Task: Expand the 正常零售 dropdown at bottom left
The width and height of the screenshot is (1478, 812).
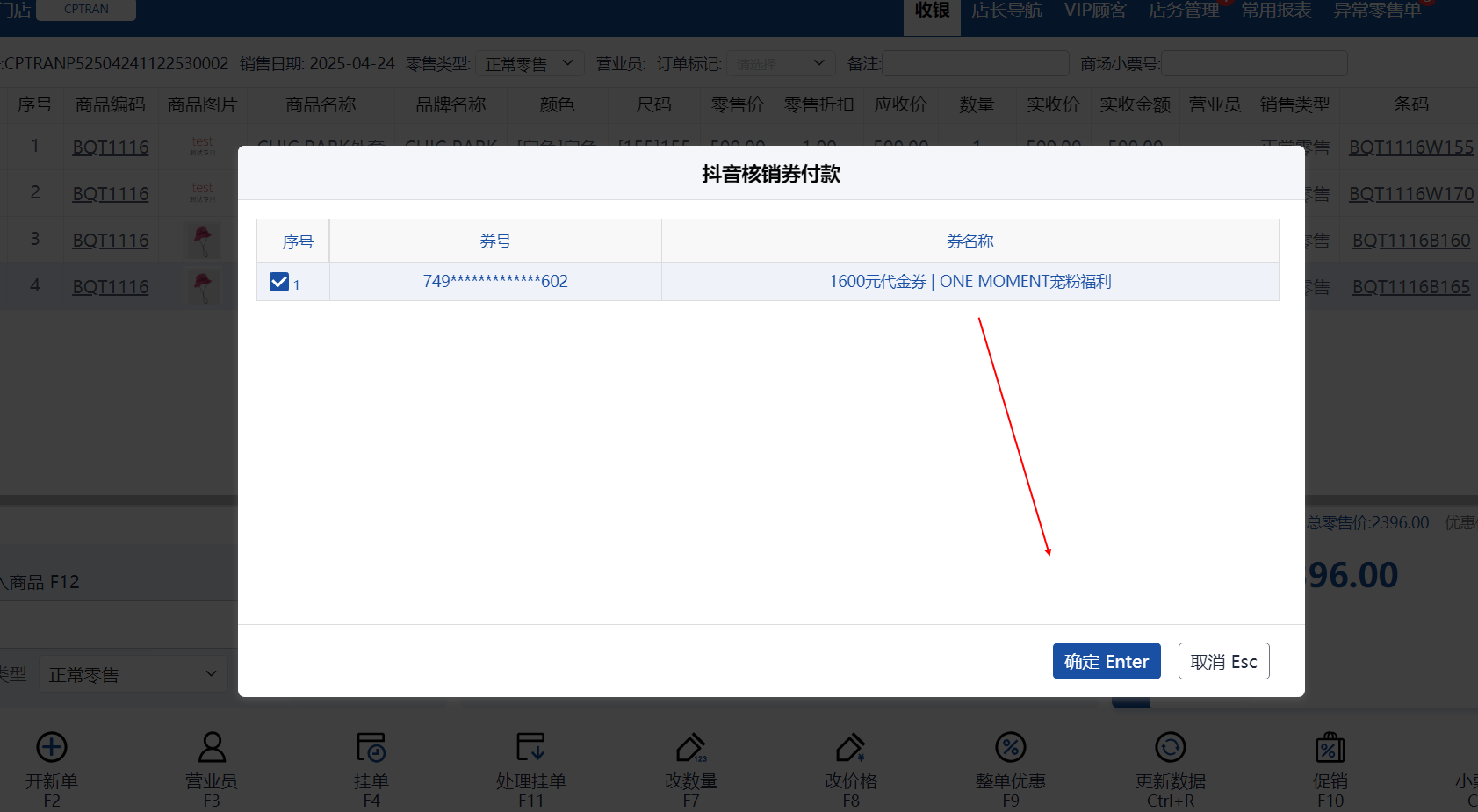Action: click(133, 674)
